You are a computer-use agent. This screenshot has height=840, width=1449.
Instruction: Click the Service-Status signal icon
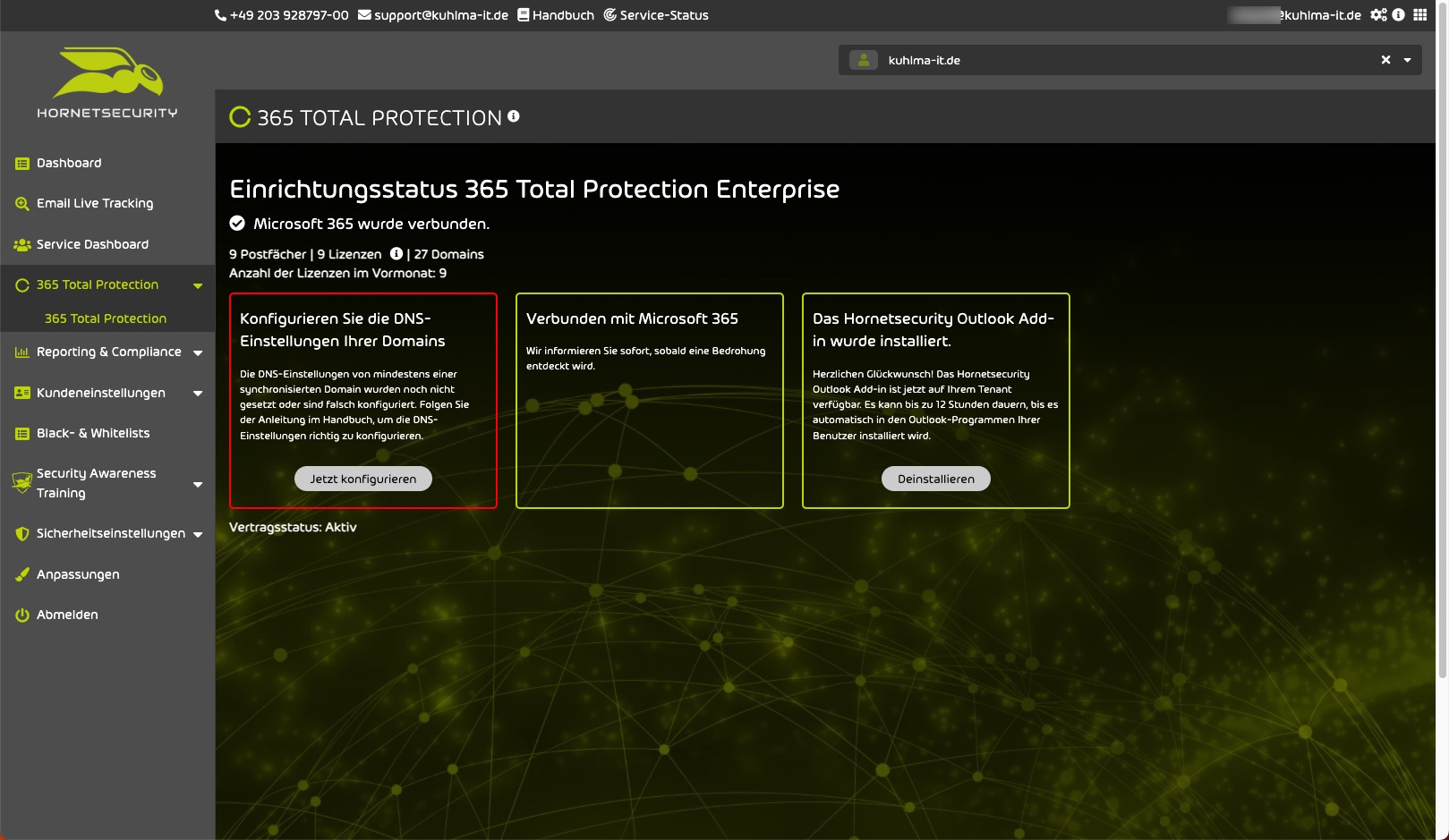click(609, 15)
